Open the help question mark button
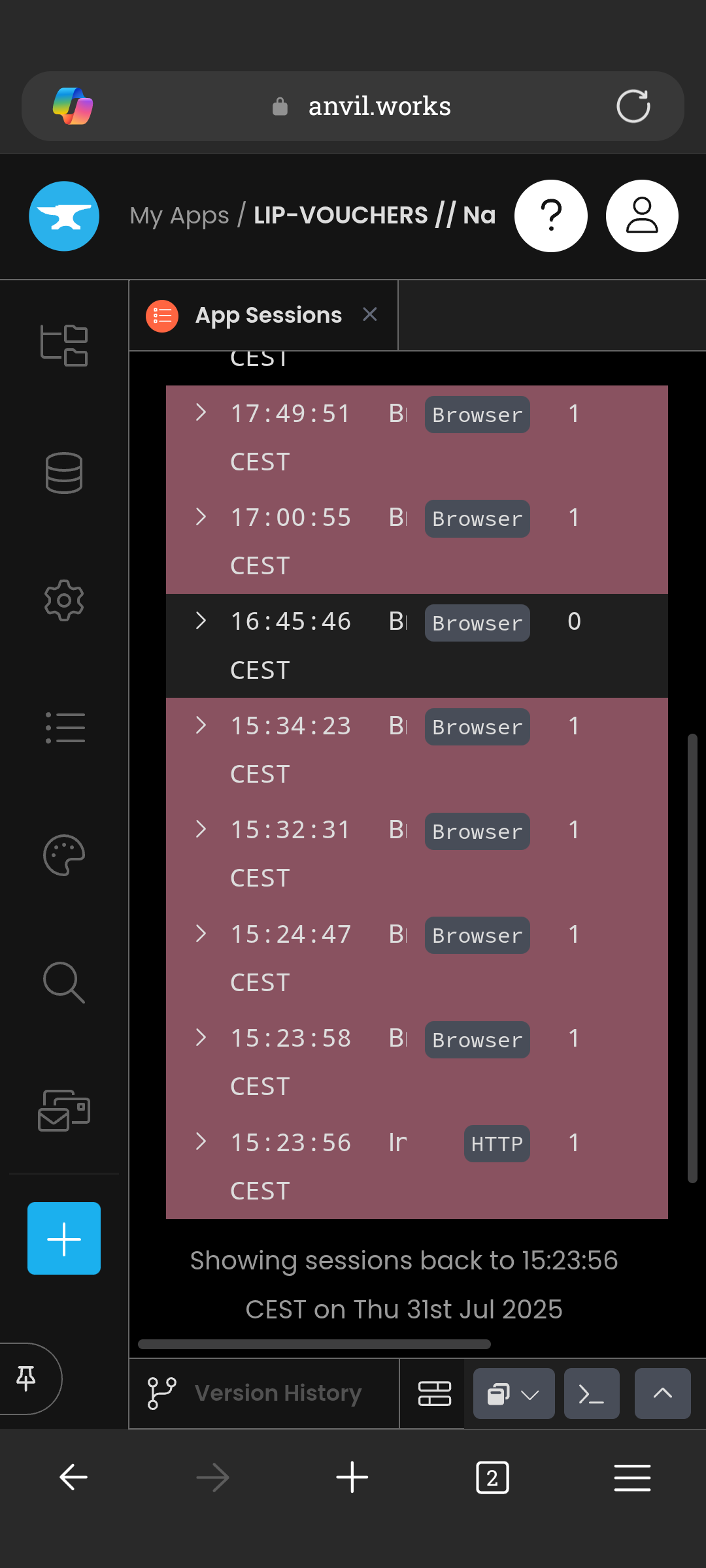Screen dimensions: 706x1568 pos(551,216)
